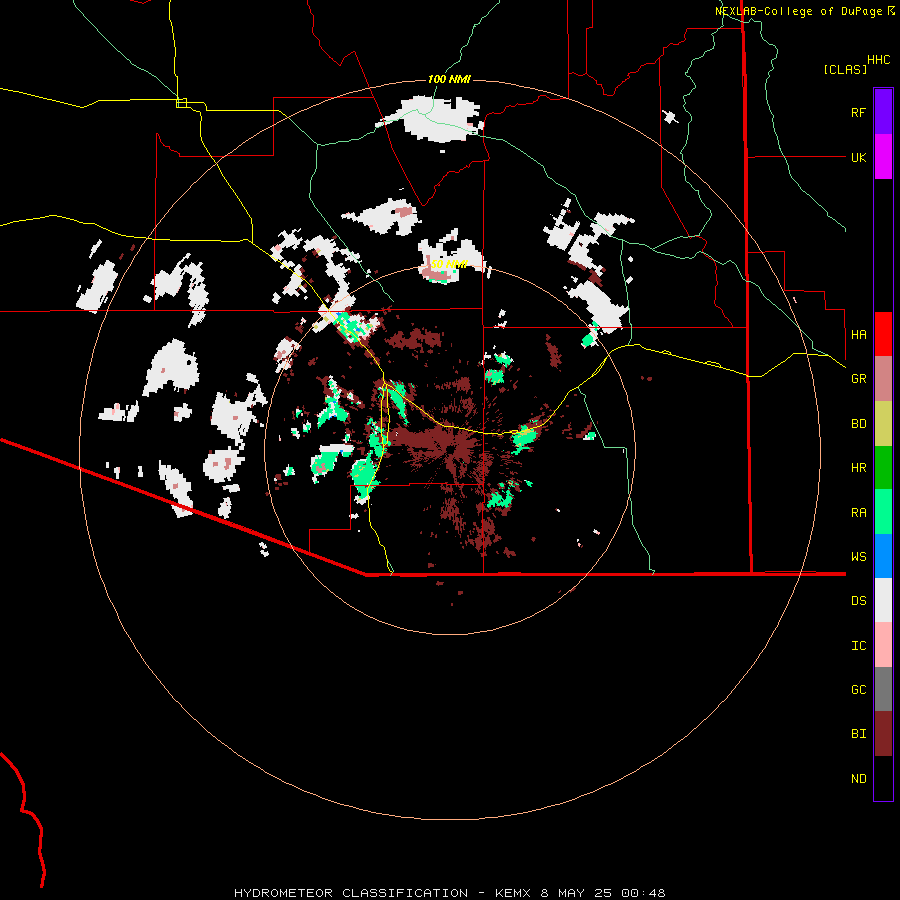Click the '[CLAS]' unit label text
The width and height of the screenshot is (900, 900).
pos(845,69)
